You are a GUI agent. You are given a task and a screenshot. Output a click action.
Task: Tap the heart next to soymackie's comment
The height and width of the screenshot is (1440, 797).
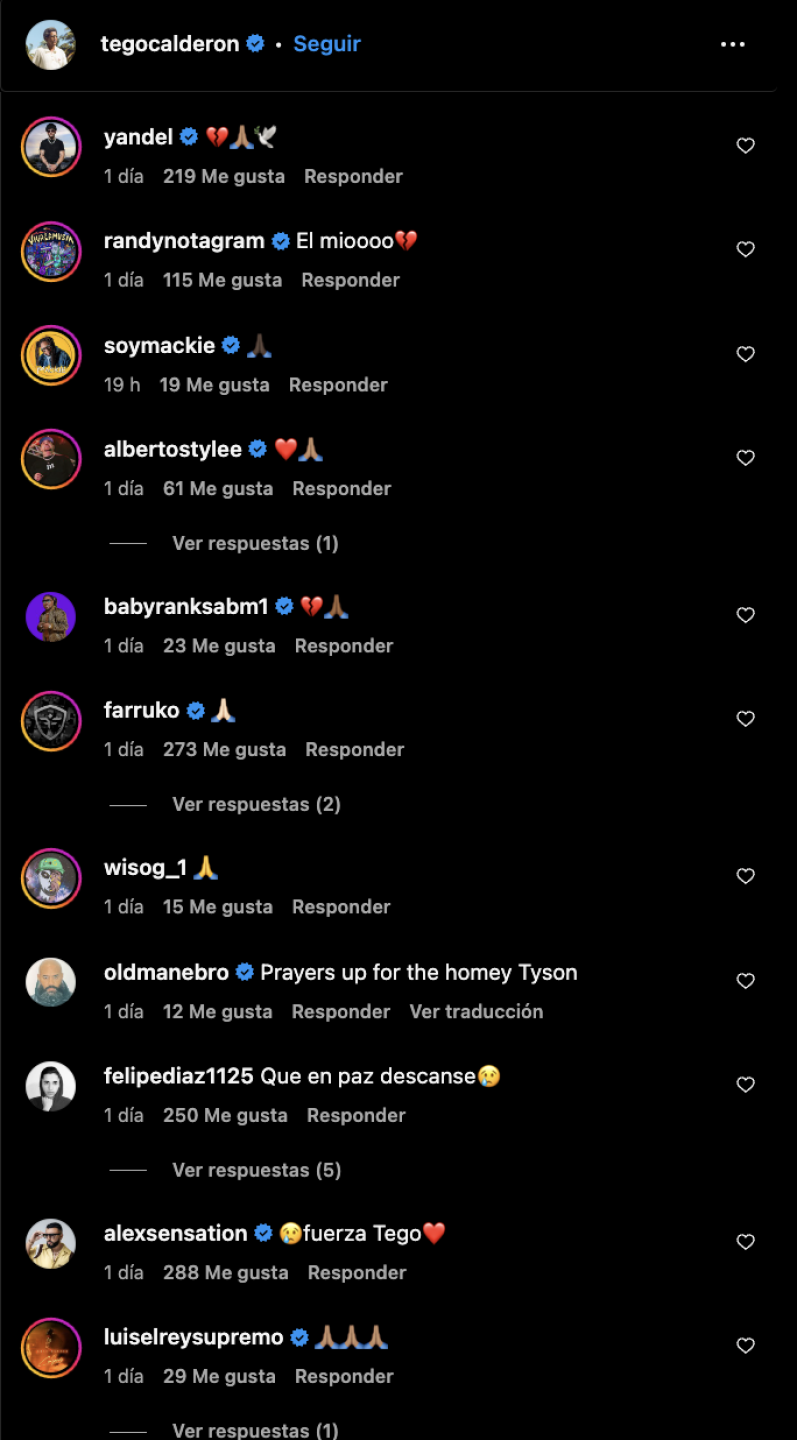coord(745,354)
